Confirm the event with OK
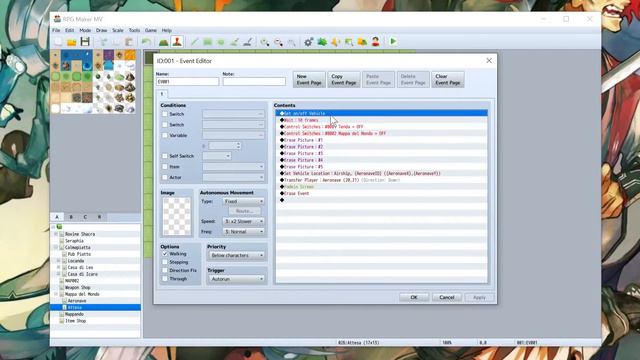Image resolution: width=640 pixels, height=360 pixels. click(414, 297)
